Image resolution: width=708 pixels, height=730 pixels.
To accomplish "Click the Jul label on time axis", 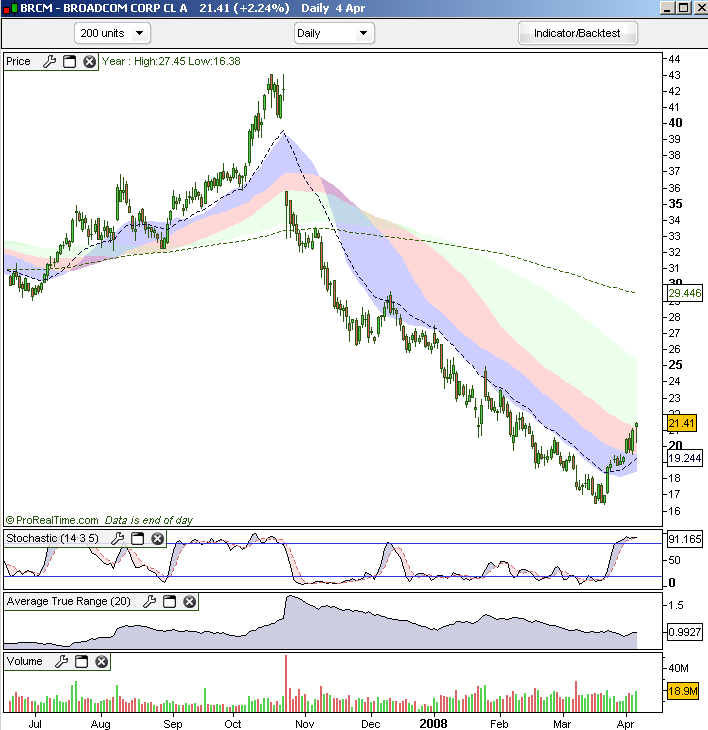I will (x=35, y=724).
